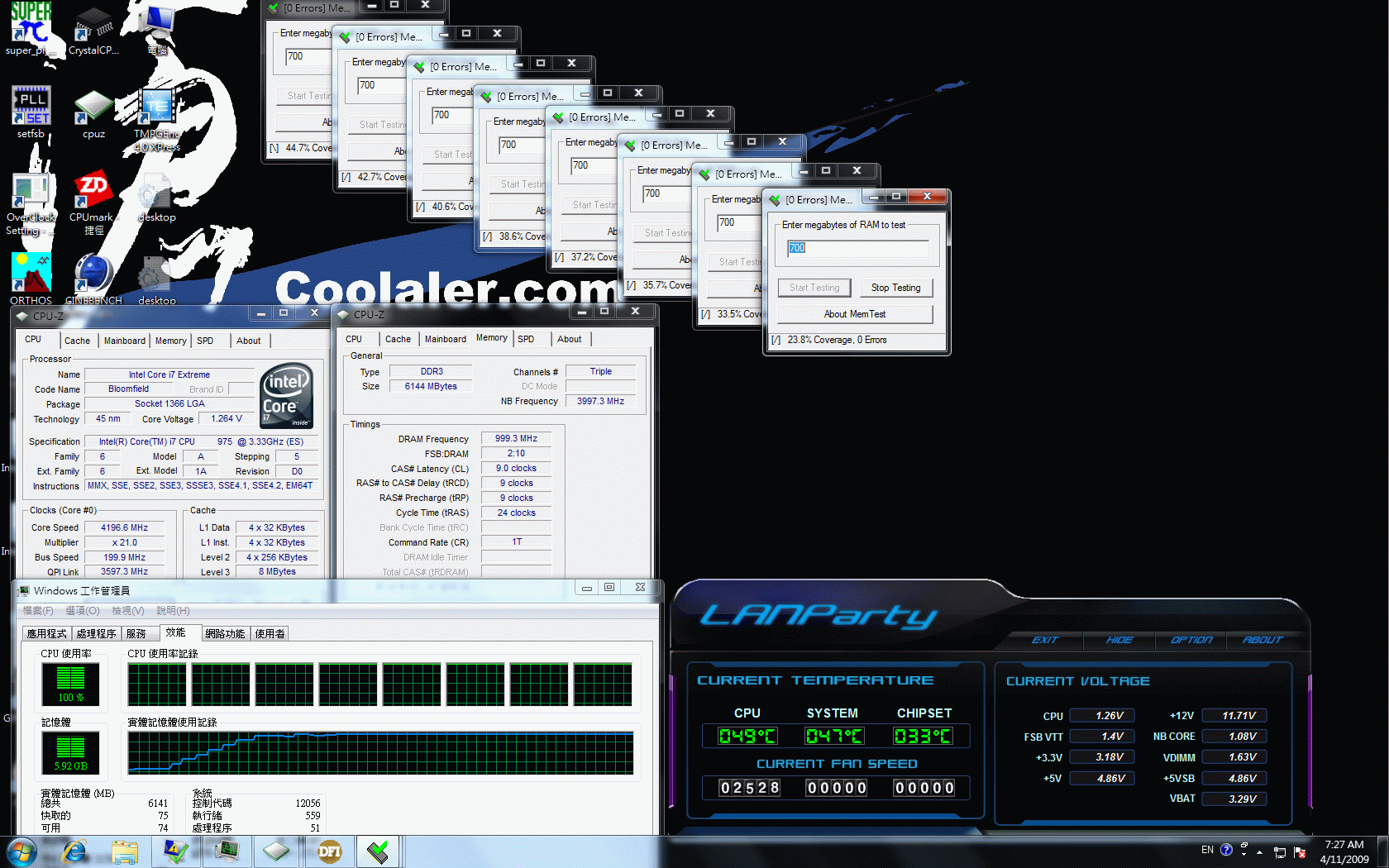Click Start Testing in front MemTest window
The height and width of the screenshot is (868, 1389).
point(814,288)
